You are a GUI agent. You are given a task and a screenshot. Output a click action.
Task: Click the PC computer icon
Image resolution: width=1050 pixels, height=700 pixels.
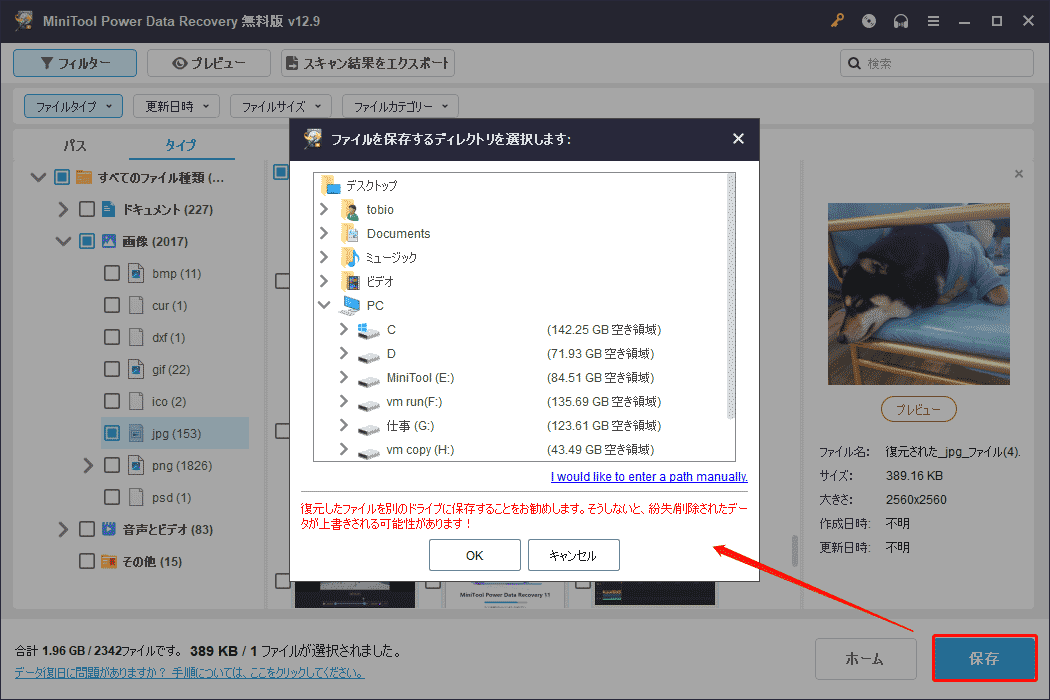(x=350, y=305)
